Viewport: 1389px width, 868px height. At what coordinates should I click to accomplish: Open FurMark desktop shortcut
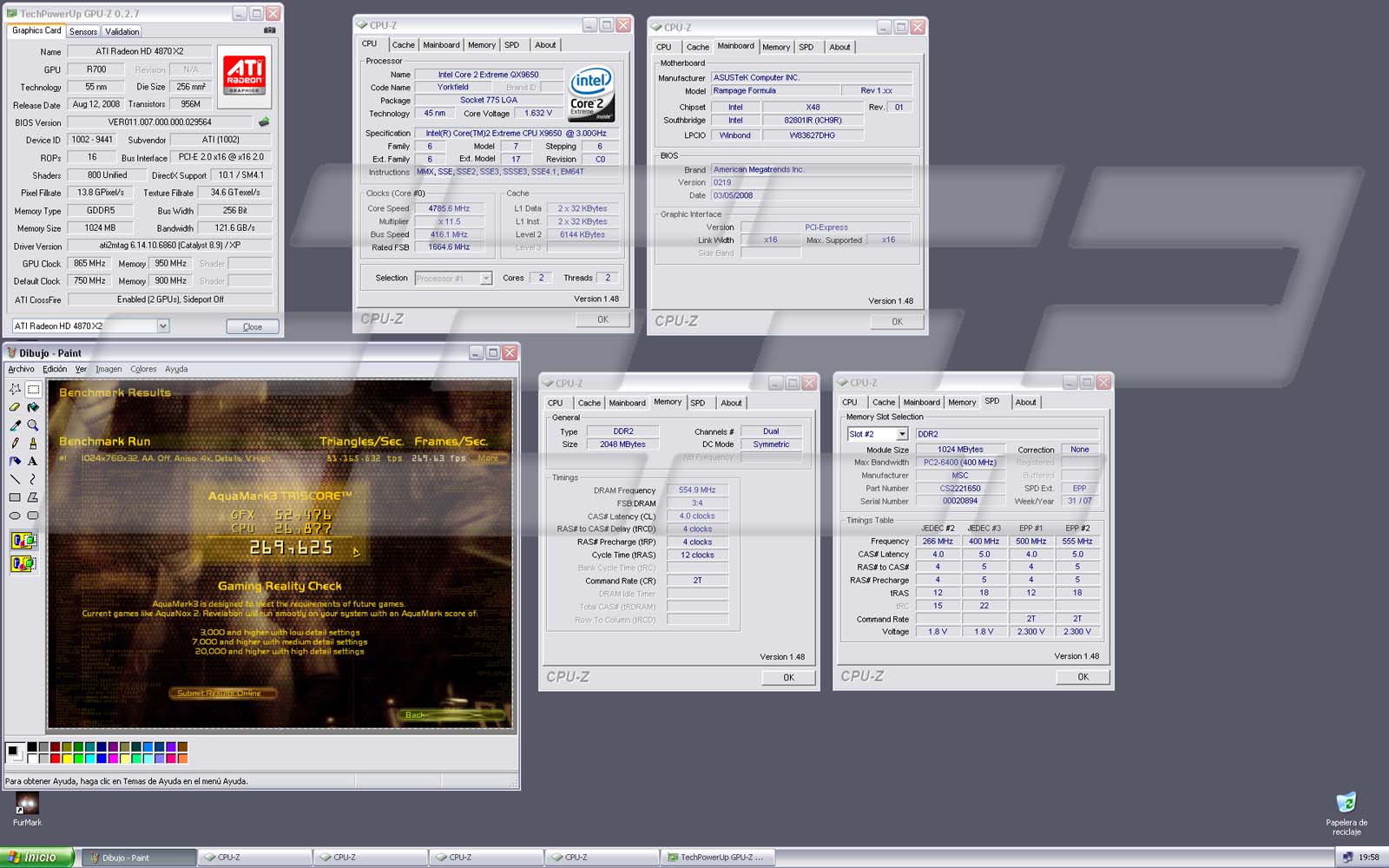click(27, 809)
